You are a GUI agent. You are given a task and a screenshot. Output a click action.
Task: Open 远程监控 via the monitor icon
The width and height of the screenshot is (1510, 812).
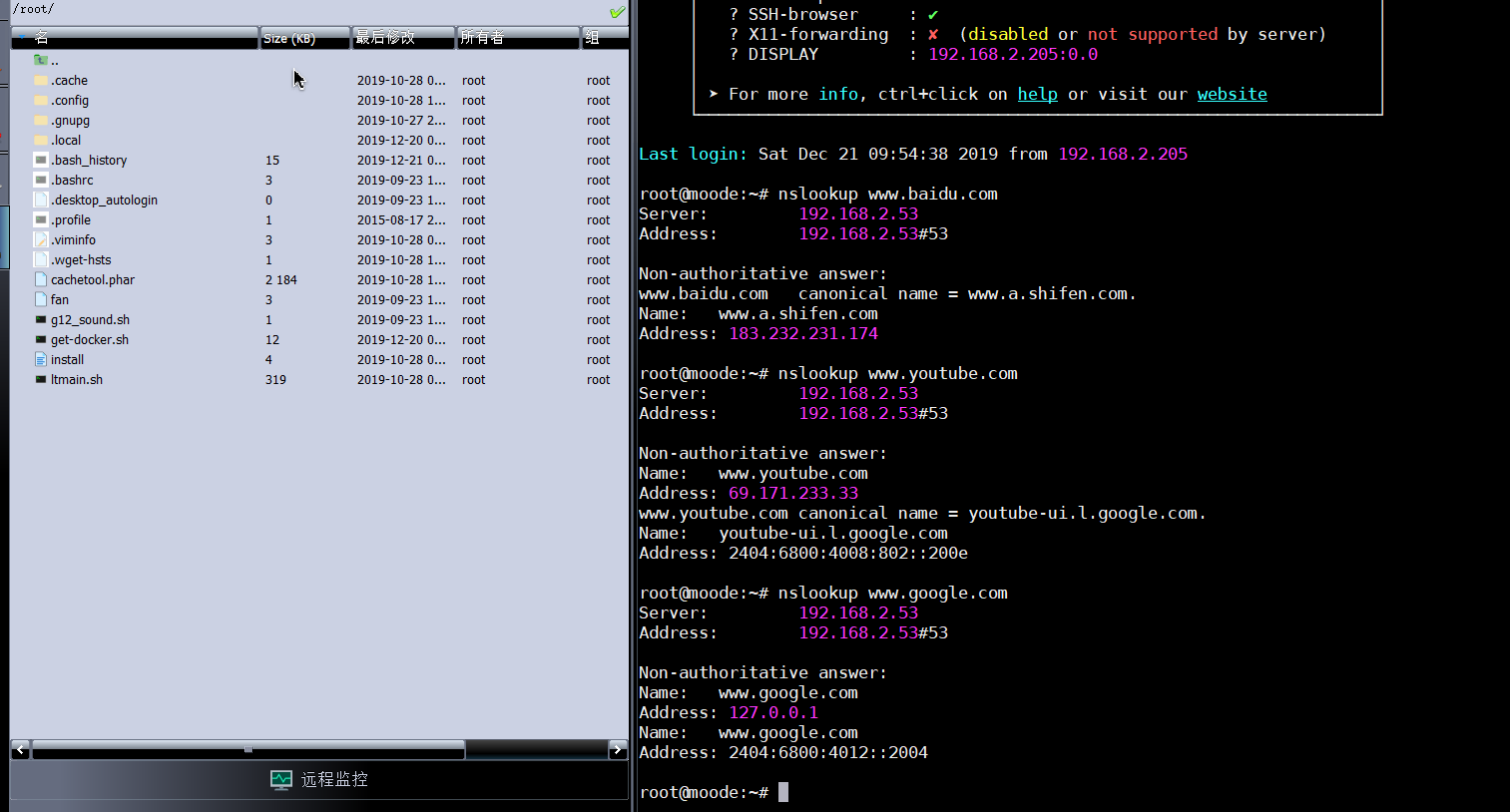pos(280,779)
